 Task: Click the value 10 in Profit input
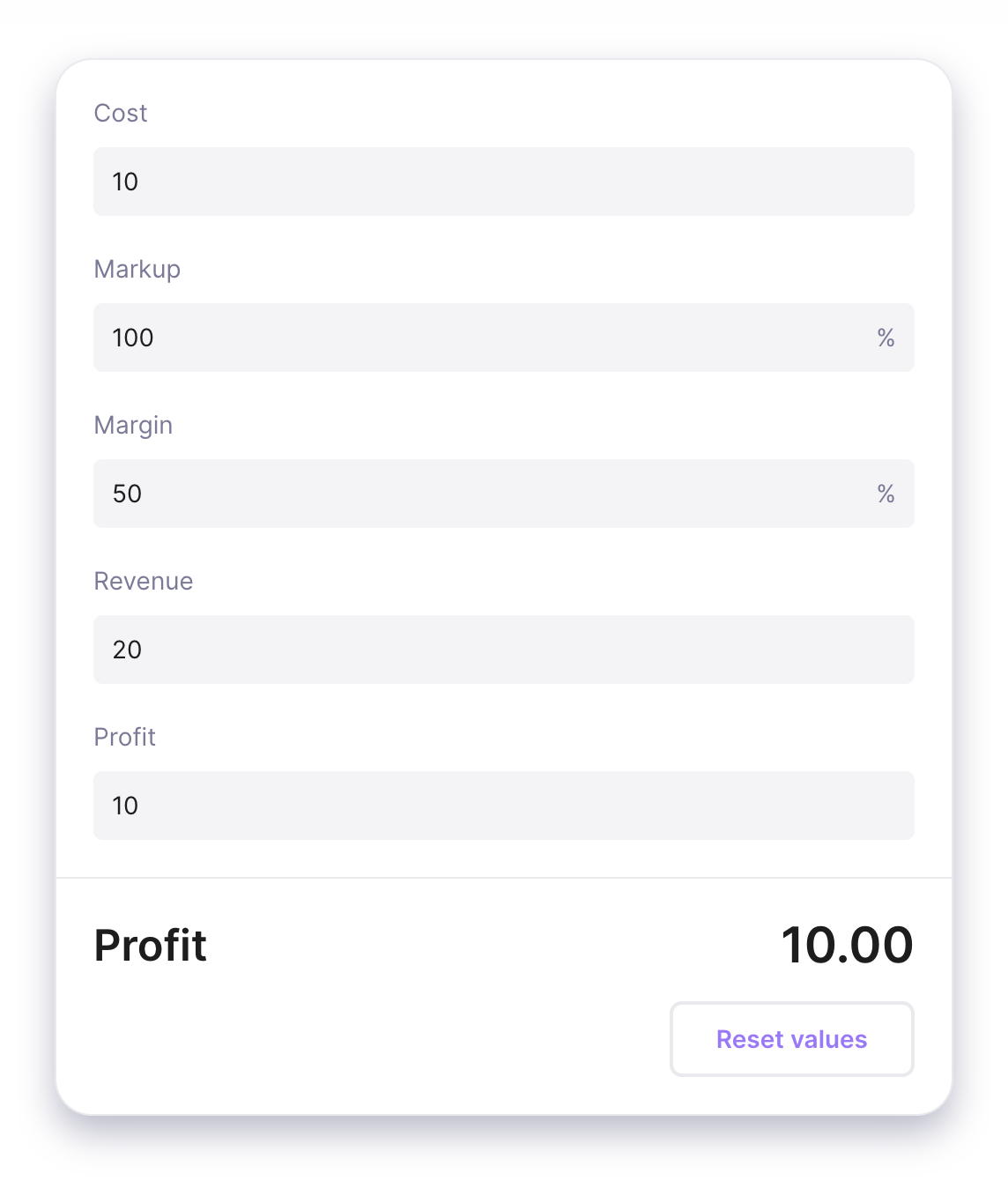pos(125,806)
